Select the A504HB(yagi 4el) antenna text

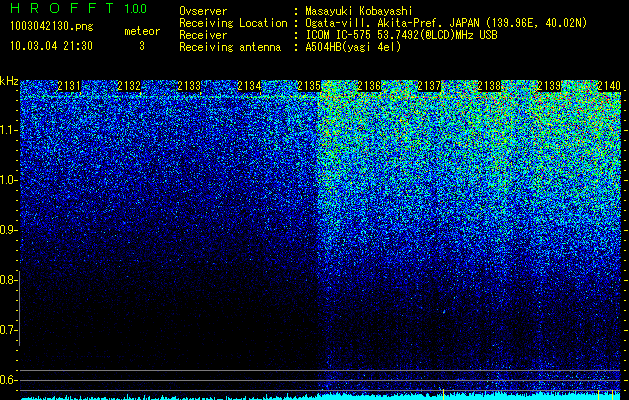353,47
